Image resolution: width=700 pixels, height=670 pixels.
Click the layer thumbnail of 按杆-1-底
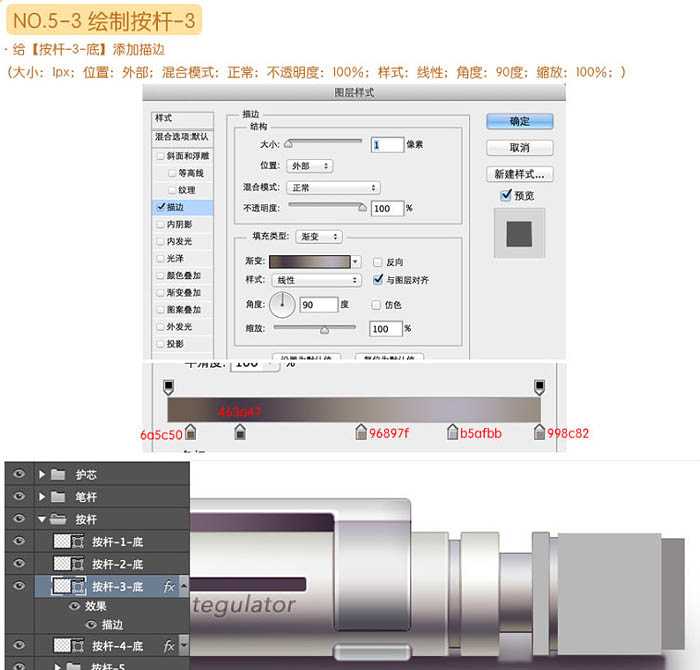(62, 541)
